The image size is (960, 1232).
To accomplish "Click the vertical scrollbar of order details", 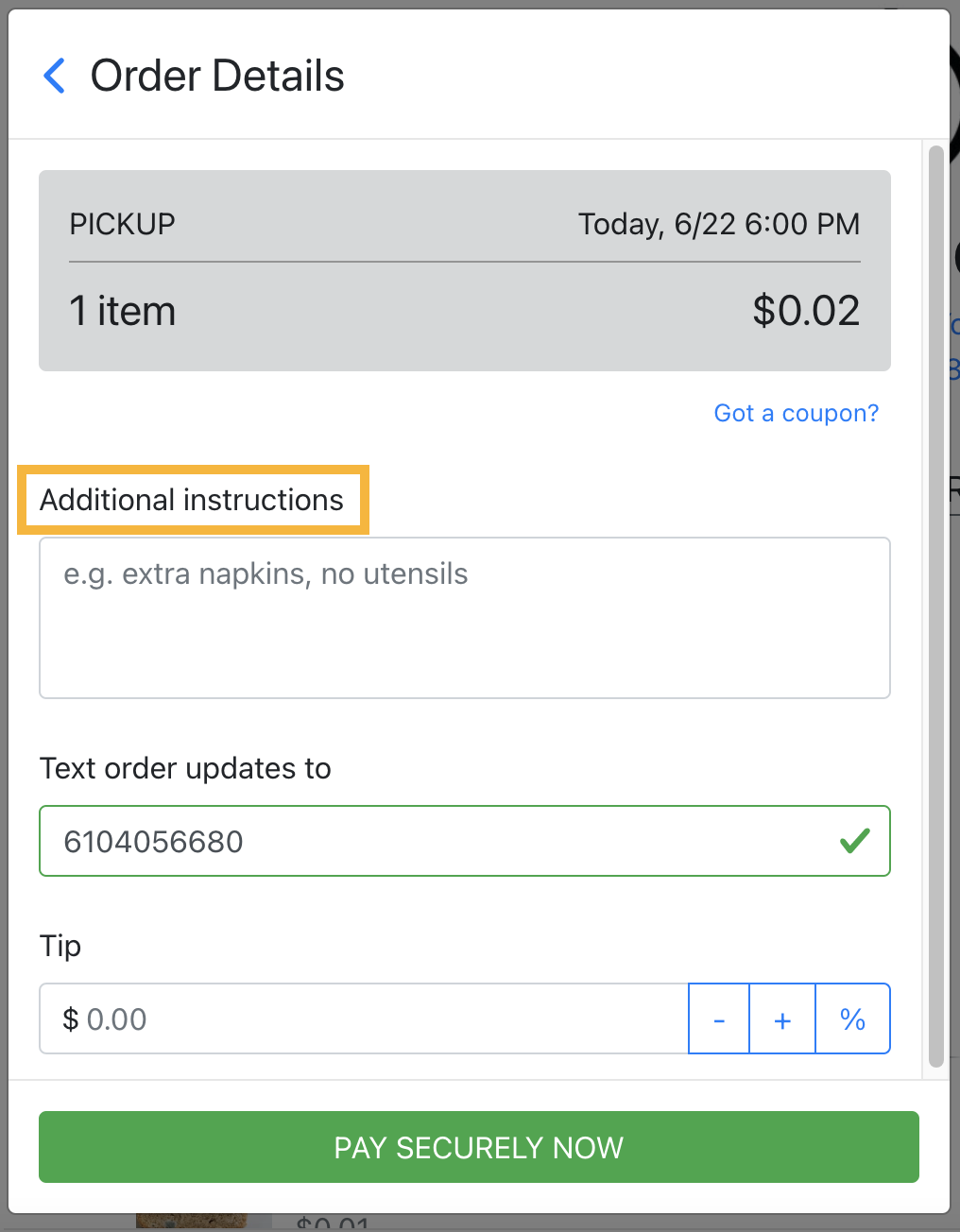I will coord(936,607).
